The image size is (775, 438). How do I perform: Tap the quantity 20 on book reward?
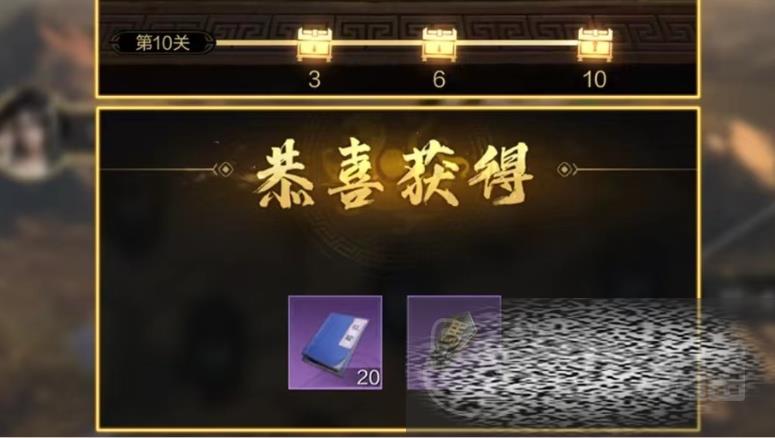(368, 378)
